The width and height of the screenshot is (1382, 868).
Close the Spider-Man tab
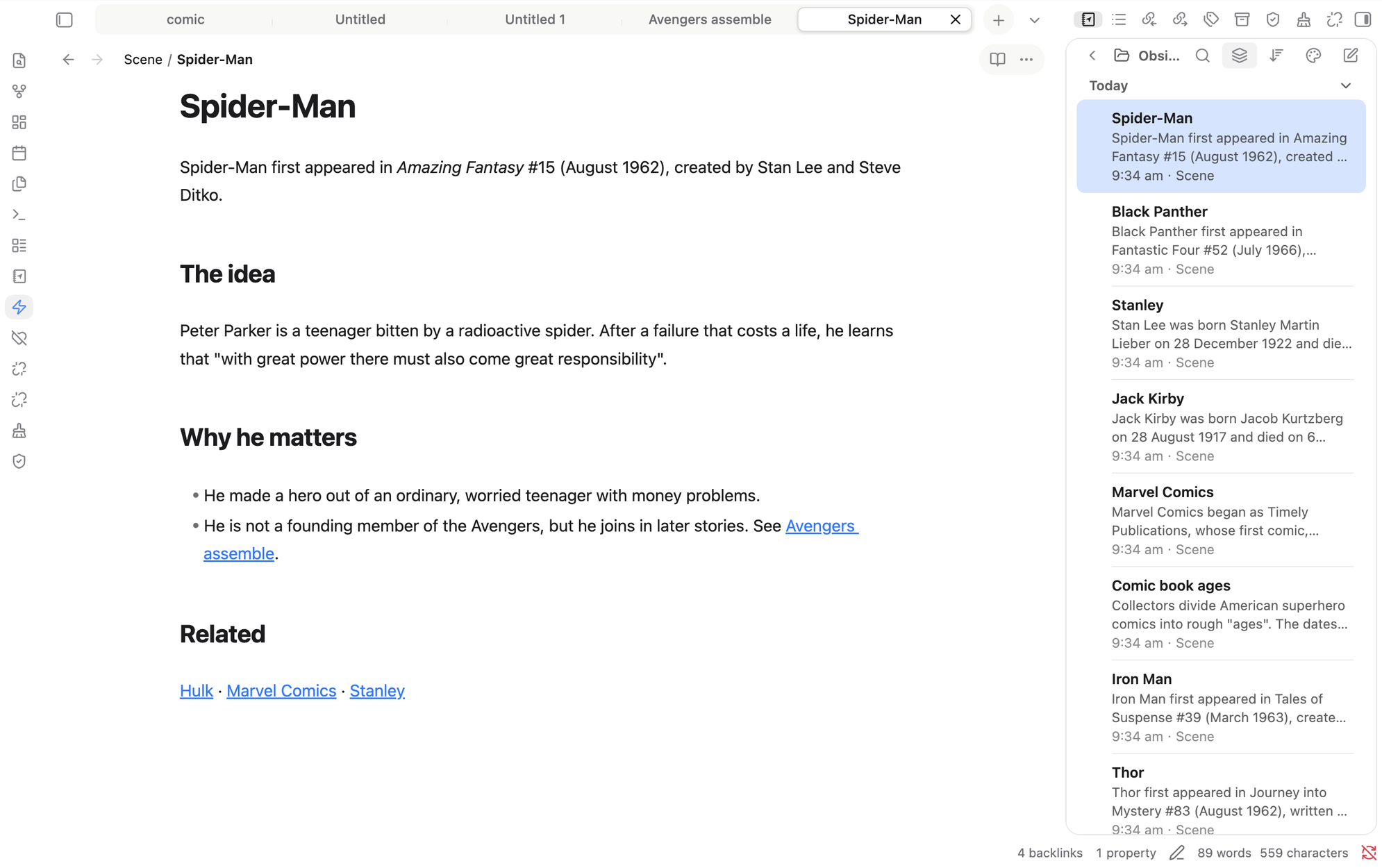(x=956, y=19)
